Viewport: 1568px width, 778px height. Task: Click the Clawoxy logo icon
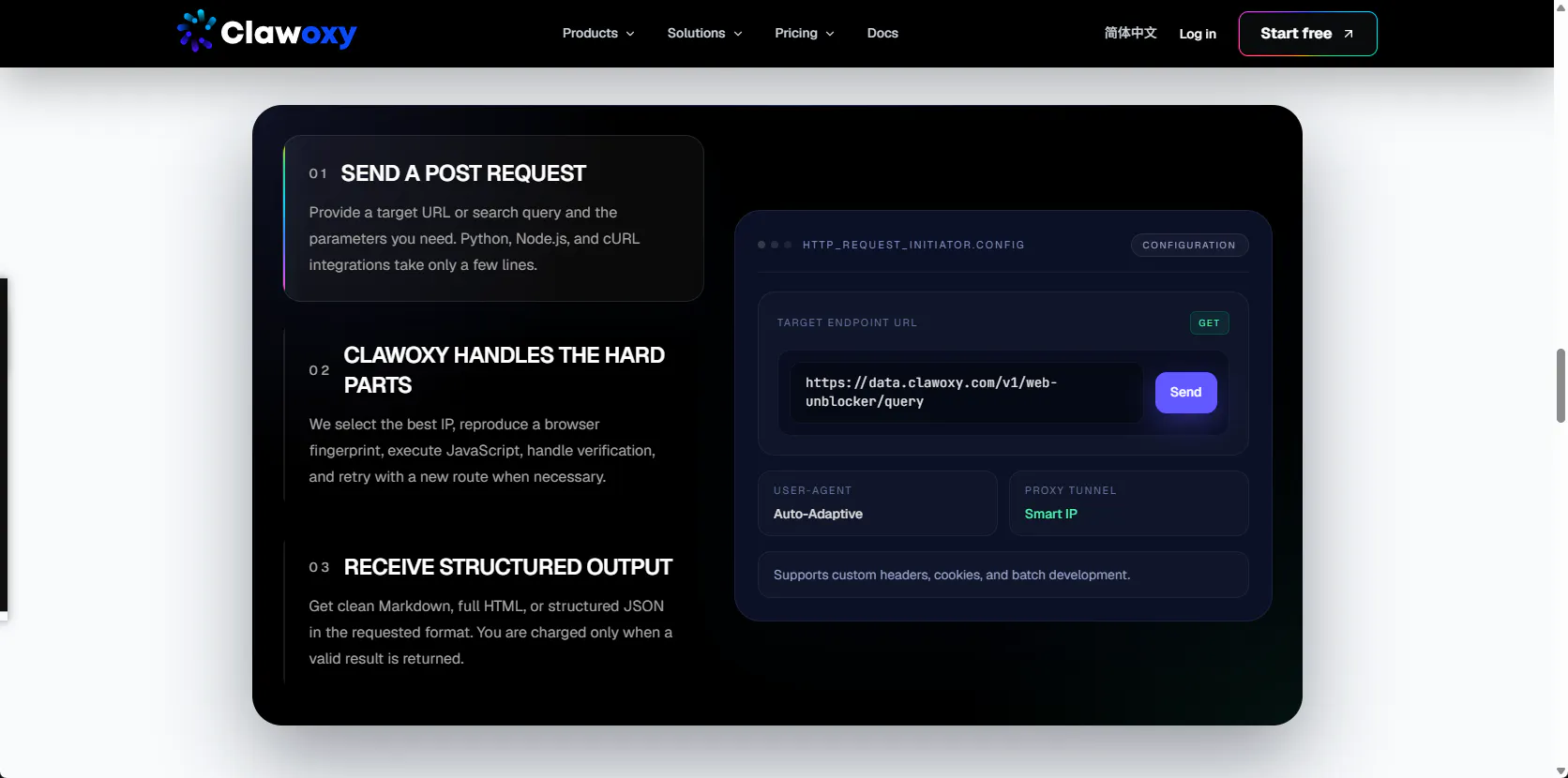pos(197,31)
